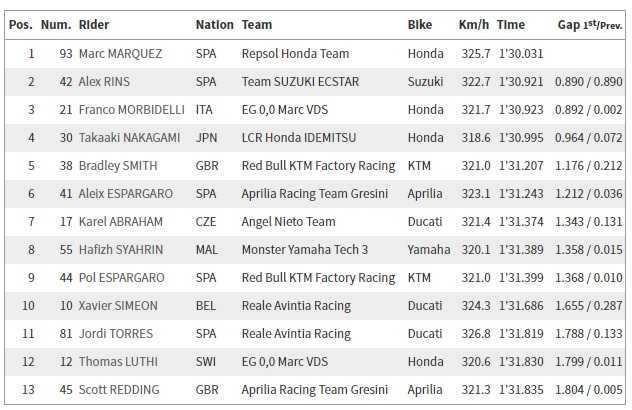This screenshot has height=410, width=632.
Task: Select Repsol Honda Team cell
Action: [295, 54]
